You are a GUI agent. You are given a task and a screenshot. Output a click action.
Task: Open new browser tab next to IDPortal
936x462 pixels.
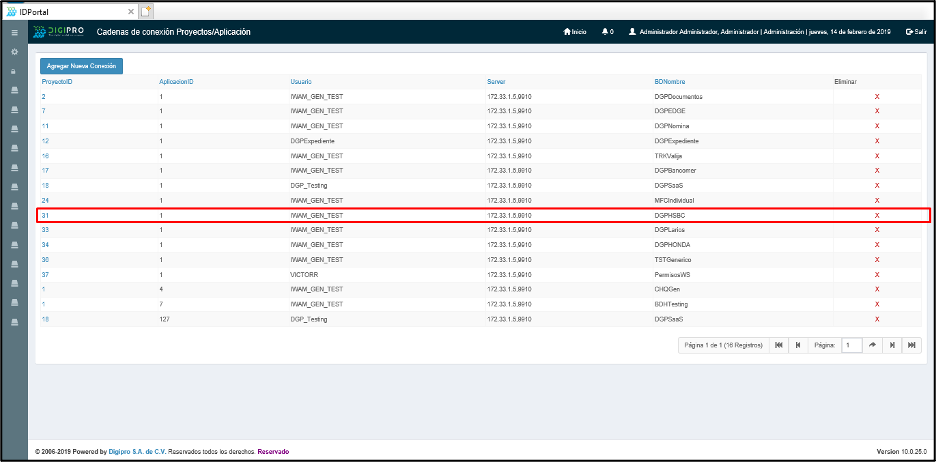145,10
